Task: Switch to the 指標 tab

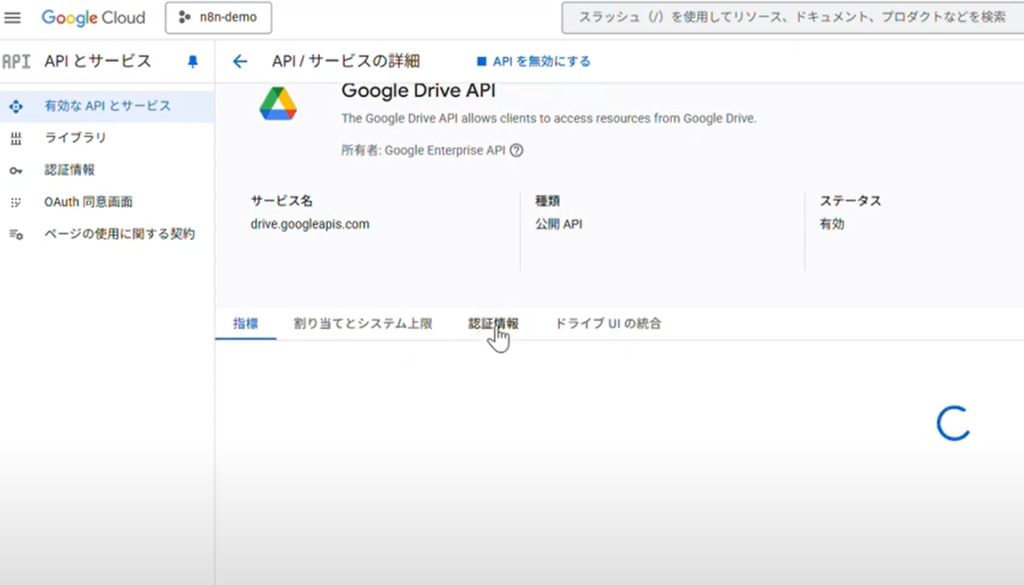Action: [246, 323]
